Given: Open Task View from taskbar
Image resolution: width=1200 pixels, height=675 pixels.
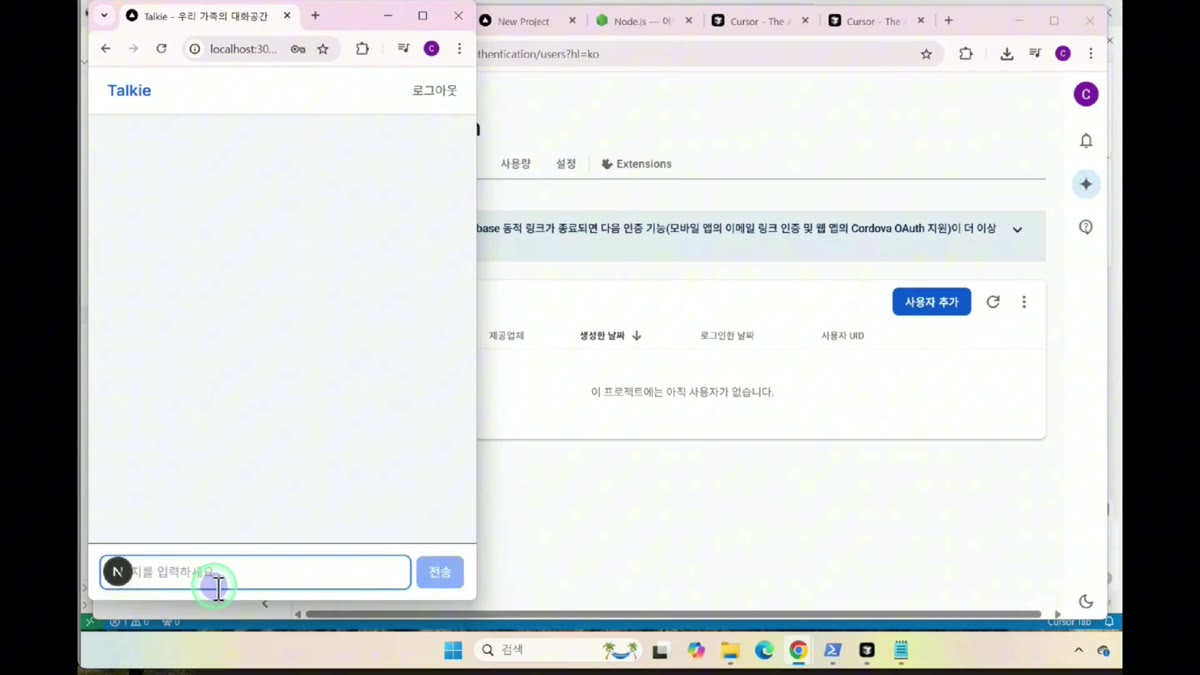Looking at the screenshot, I should pos(660,651).
